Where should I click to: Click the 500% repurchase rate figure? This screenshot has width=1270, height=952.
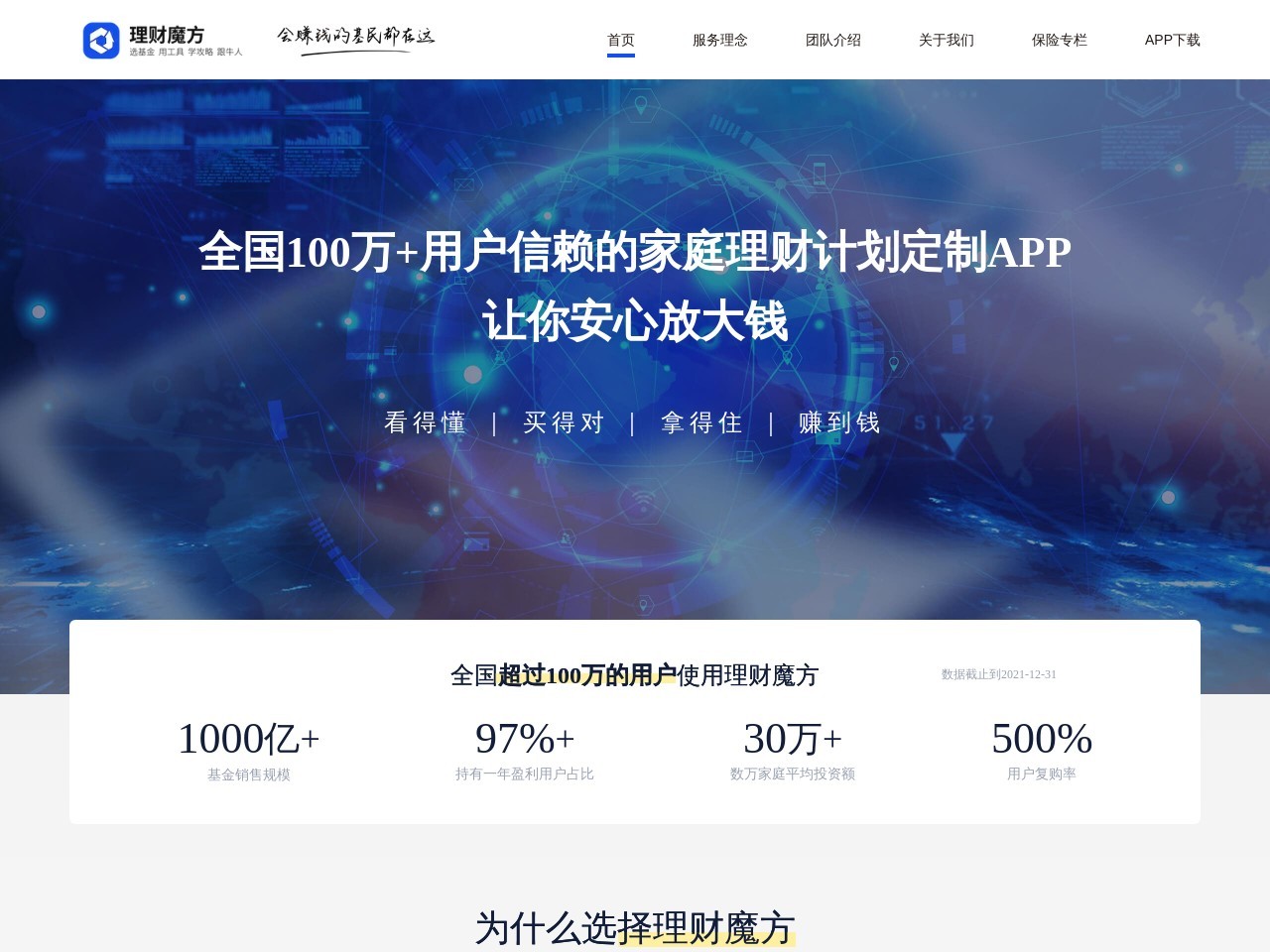[x=1041, y=738]
